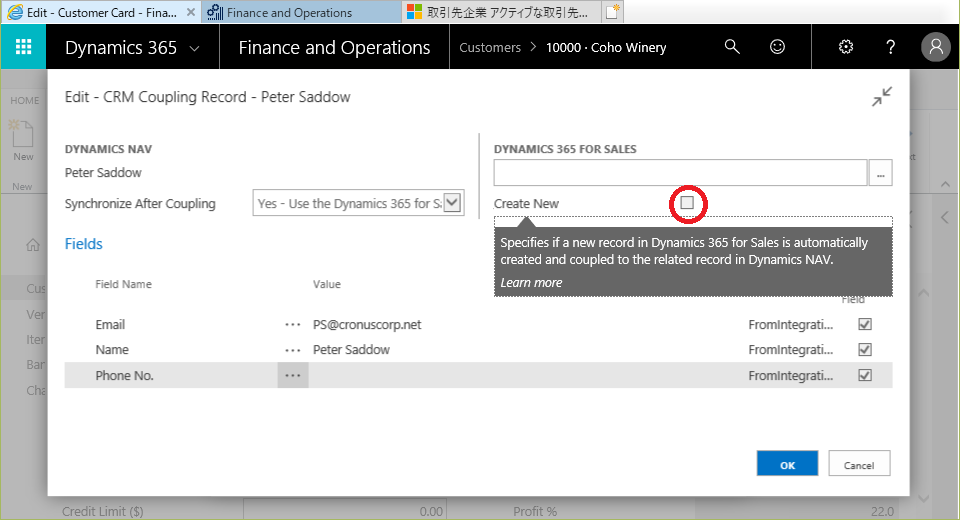Select the Peter Saddow value in Name row

[x=351, y=350]
